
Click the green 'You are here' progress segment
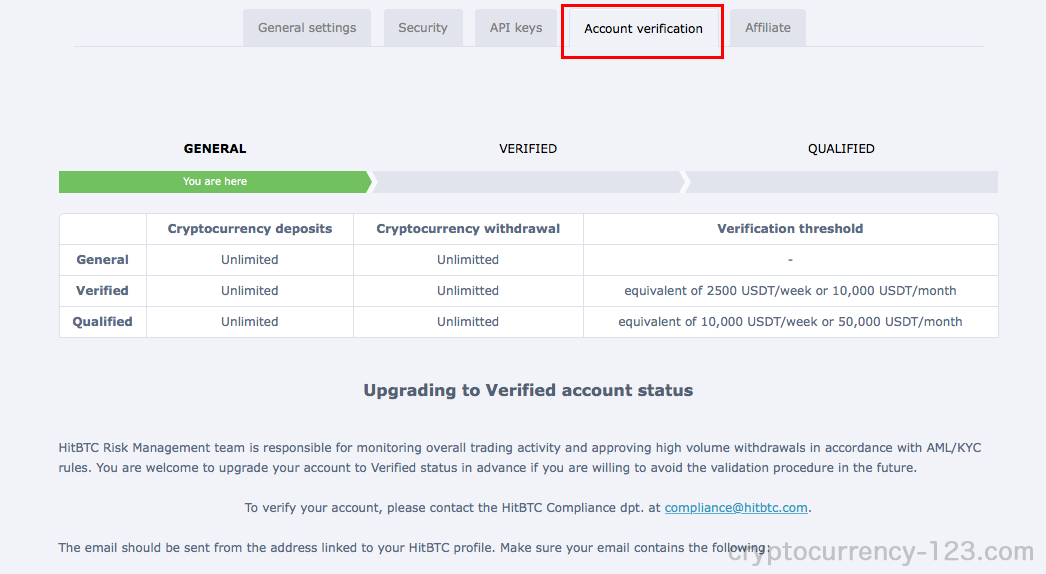(x=215, y=182)
